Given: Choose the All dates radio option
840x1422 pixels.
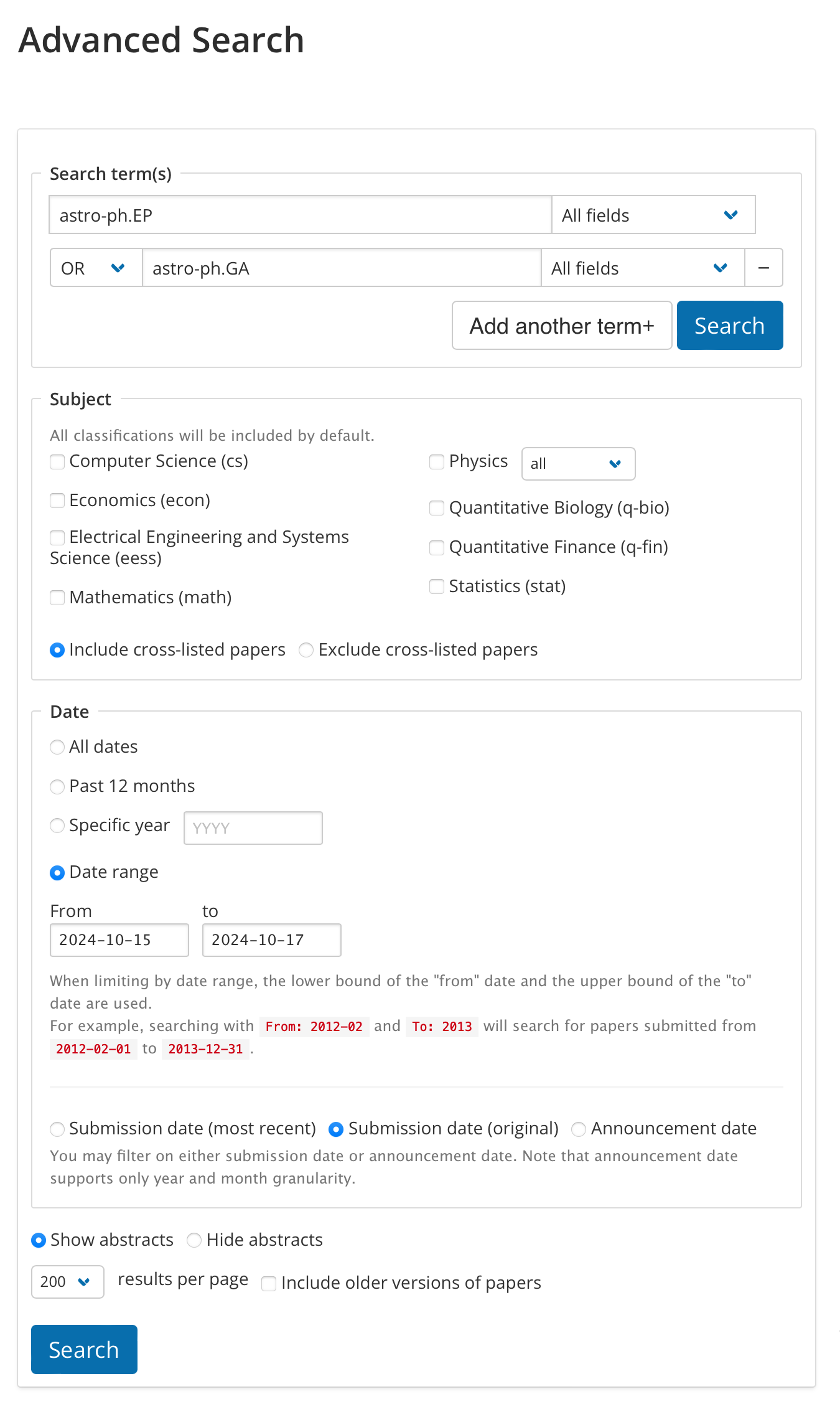Looking at the screenshot, I should tap(57, 747).
